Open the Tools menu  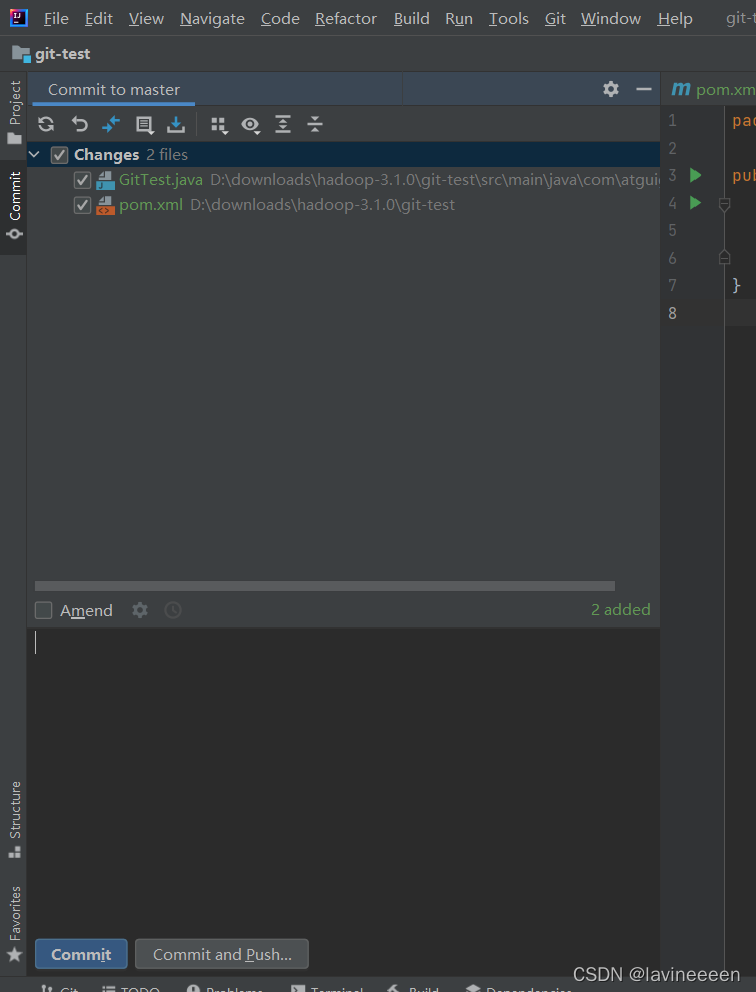click(x=509, y=19)
